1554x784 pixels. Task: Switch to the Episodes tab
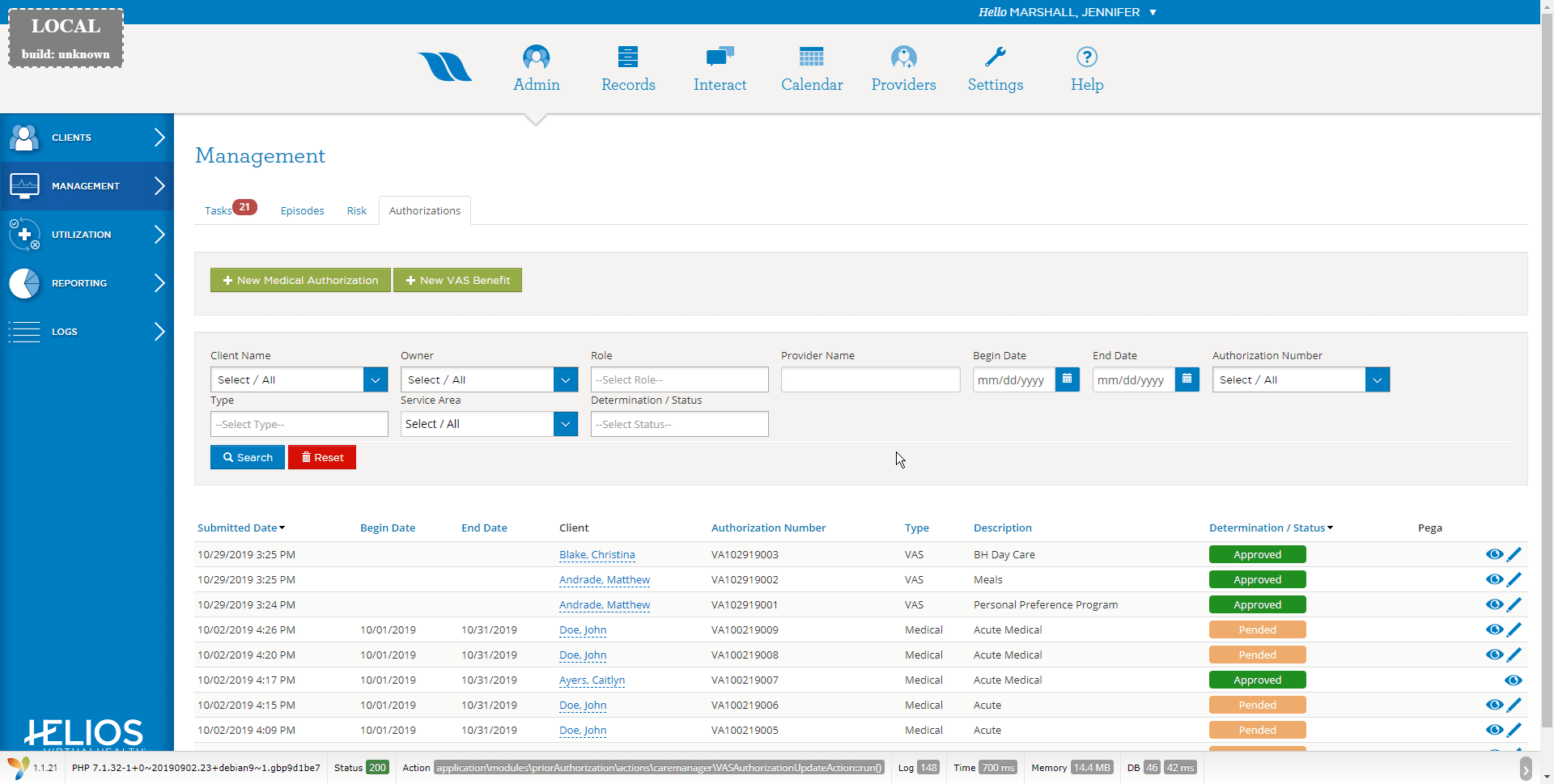coord(302,210)
